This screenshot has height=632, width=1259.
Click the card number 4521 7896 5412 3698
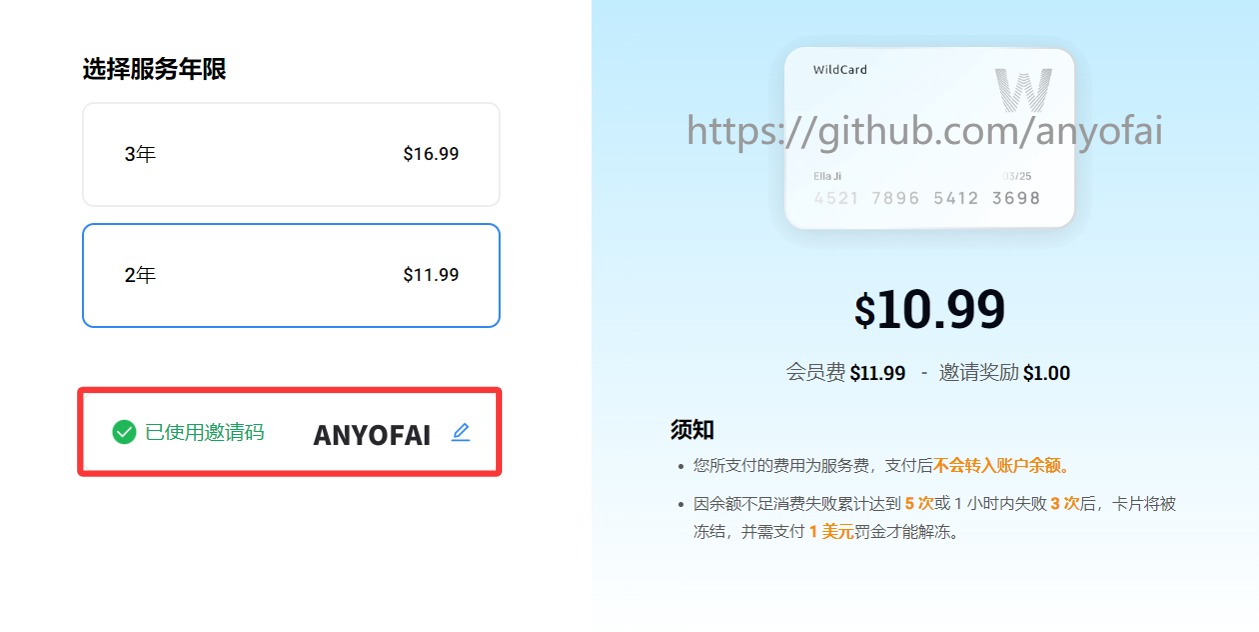(927, 198)
